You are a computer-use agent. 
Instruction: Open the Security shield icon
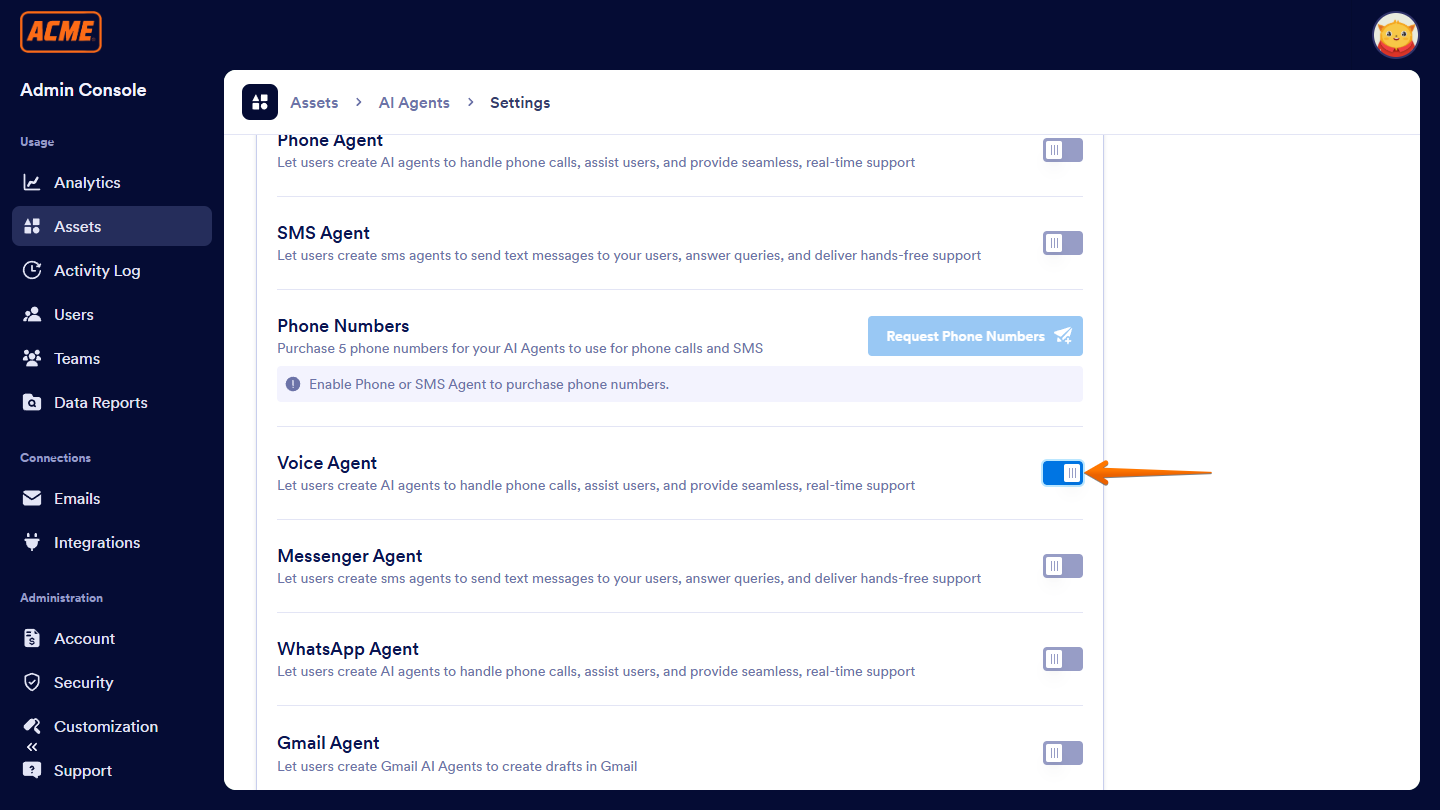coord(33,682)
